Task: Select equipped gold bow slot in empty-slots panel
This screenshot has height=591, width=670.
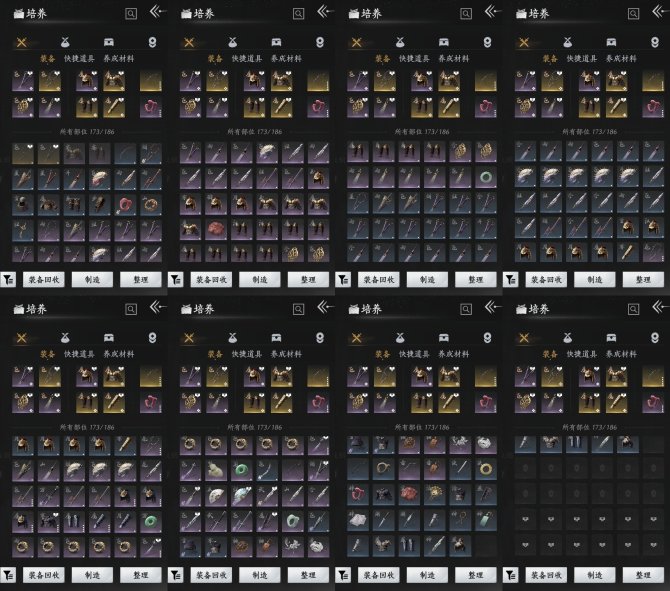Action: (653, 377)
